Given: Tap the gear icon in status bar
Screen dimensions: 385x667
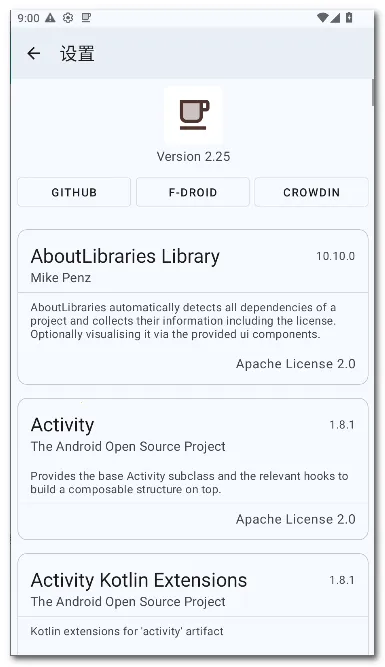Looking at the screenshot, I should click(68, 18).
